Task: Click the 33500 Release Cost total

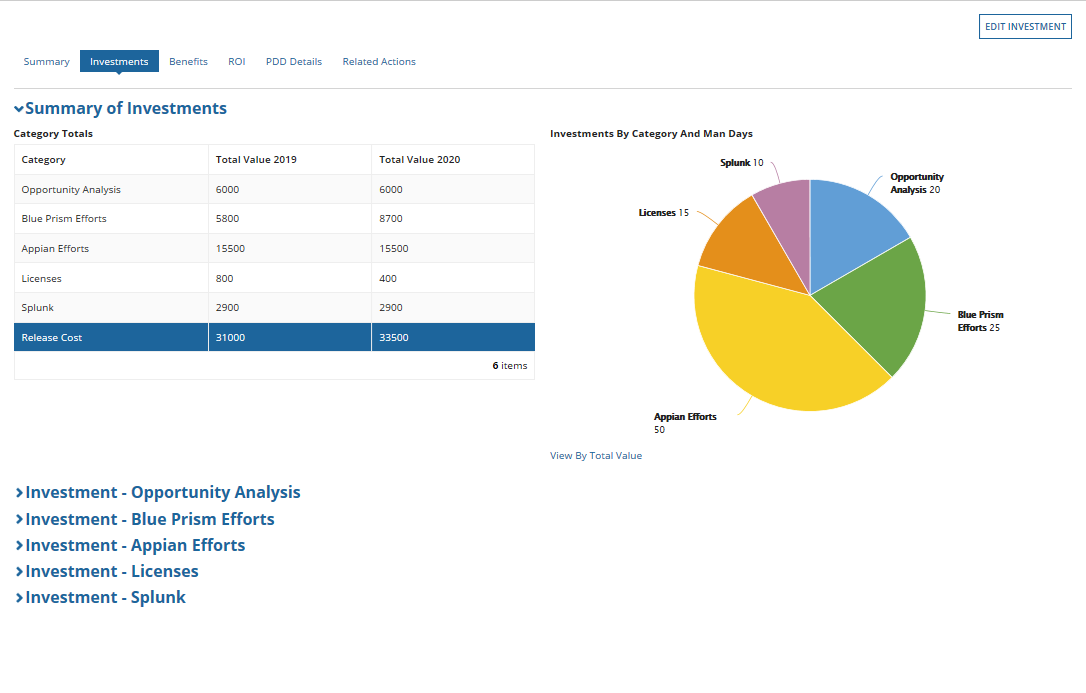Action: [393, 338]
